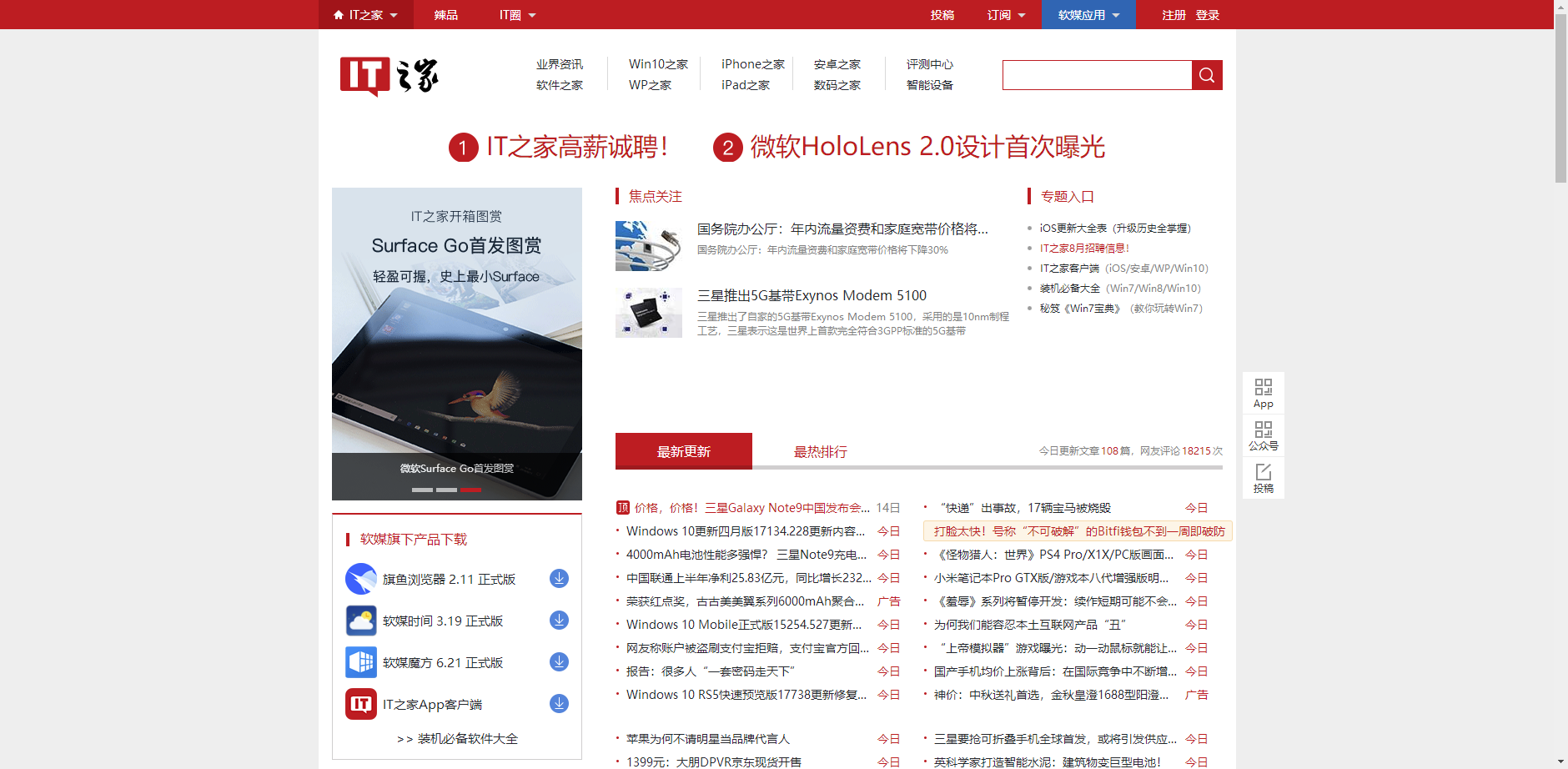Select the first carousel indicator dash
Viewport: 1568px width, 769px height.
pos(422,490)
